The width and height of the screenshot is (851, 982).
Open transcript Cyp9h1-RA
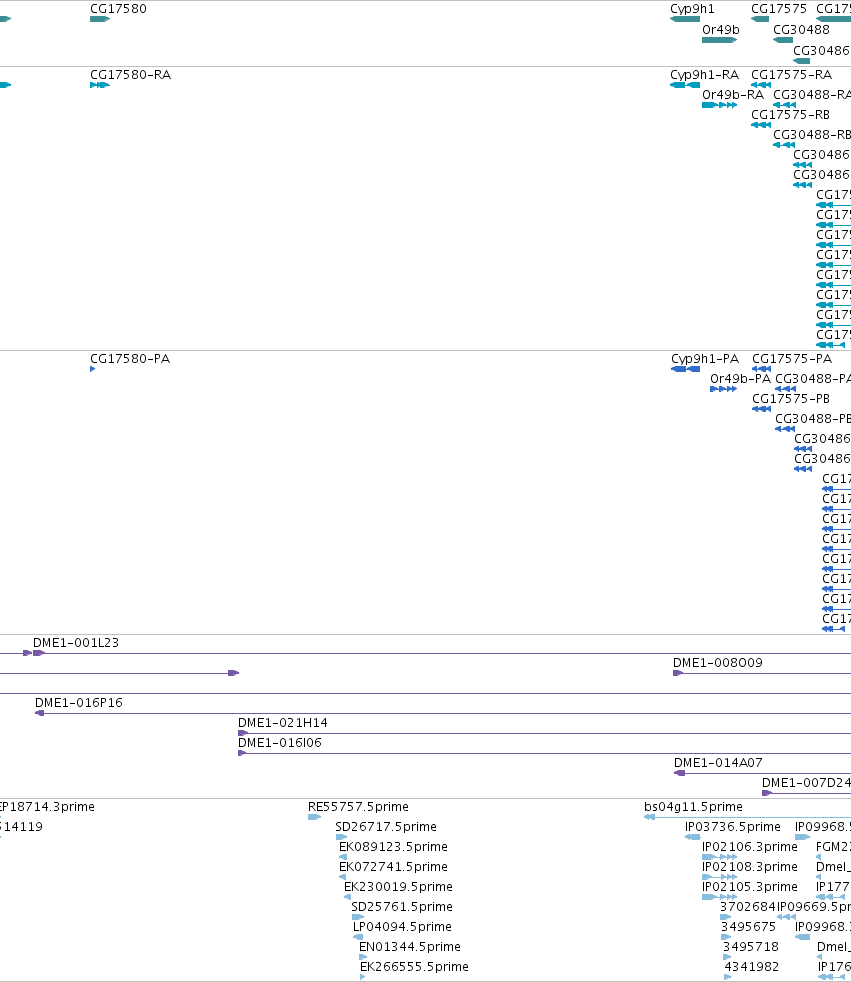pyautogui.click(x=704, y=75)
